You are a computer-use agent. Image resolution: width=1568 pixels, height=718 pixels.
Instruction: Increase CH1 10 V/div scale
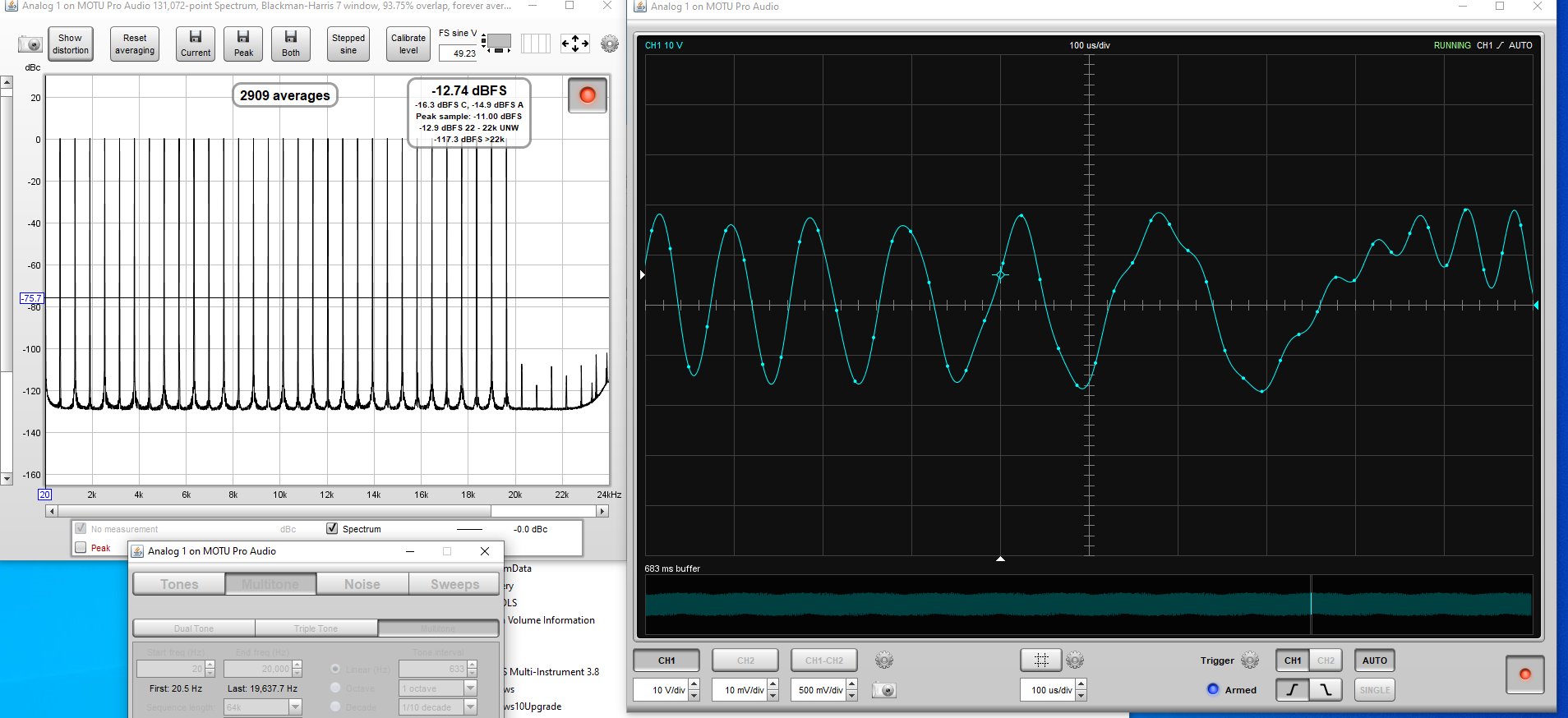tap(694, 685)
